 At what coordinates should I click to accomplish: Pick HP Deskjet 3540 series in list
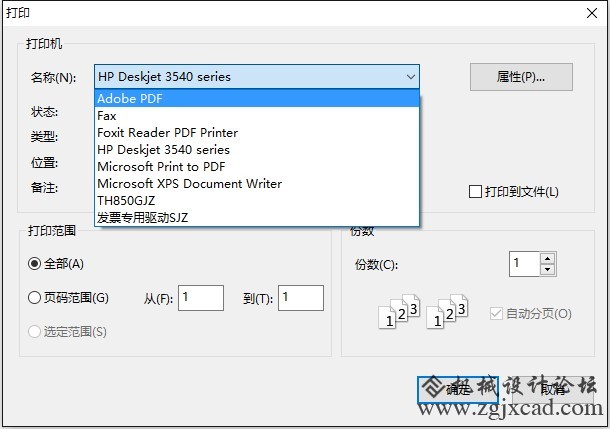(257, 150)
